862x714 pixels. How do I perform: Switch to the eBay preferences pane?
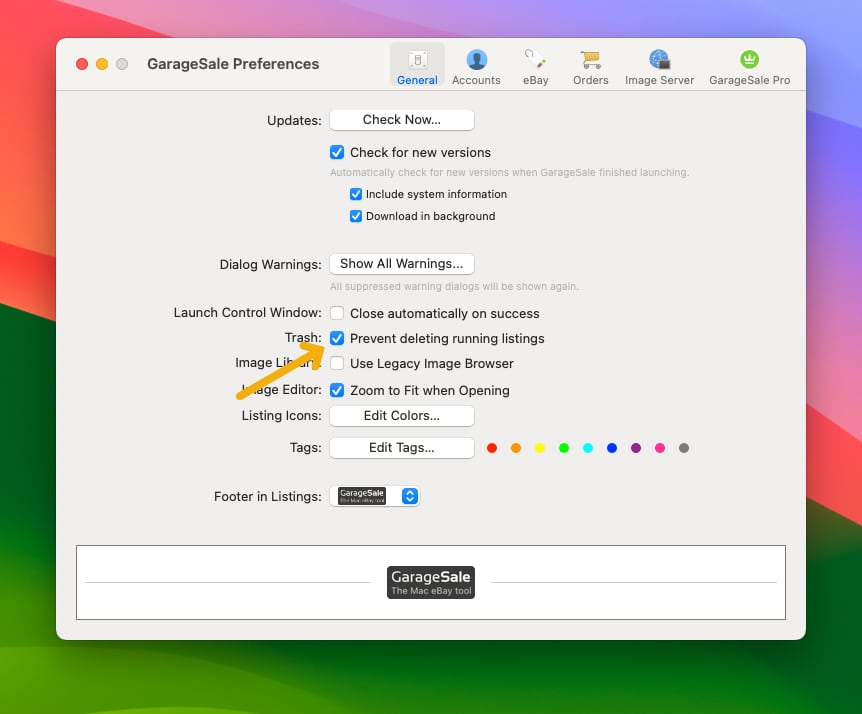click(535, 66)
